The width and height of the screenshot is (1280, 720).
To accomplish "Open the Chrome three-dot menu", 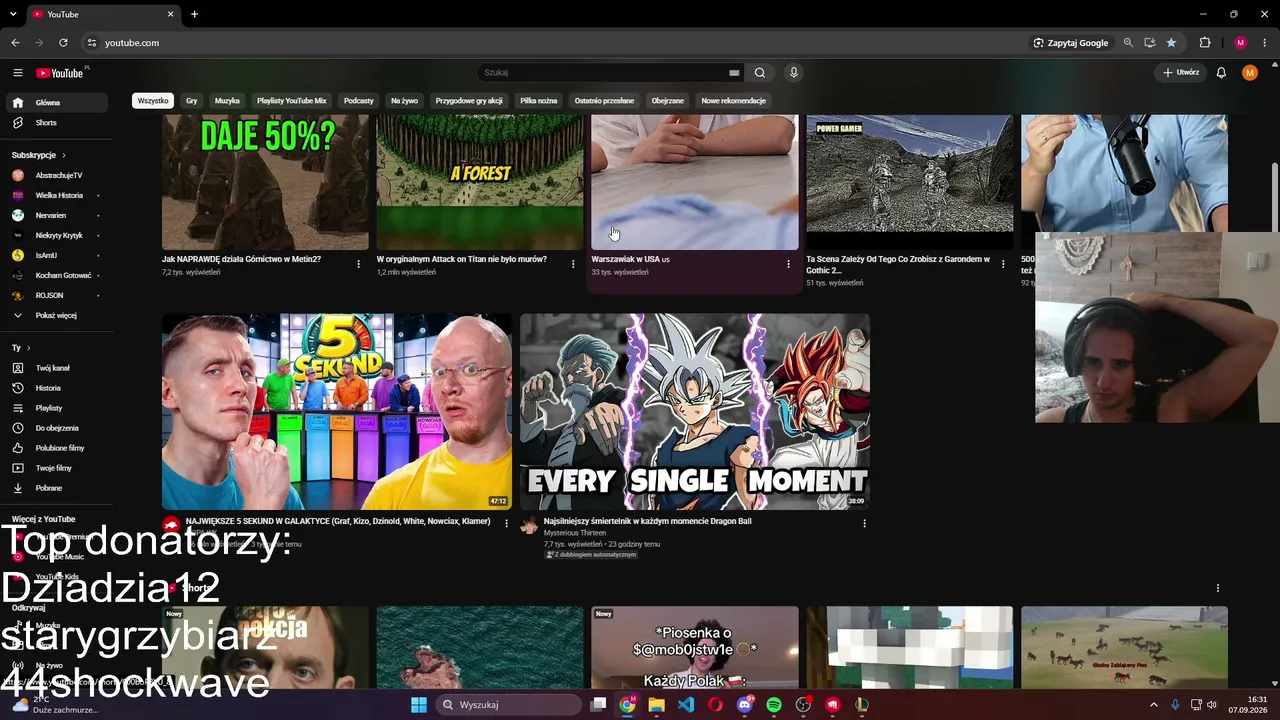I will tap(1265, 43).
